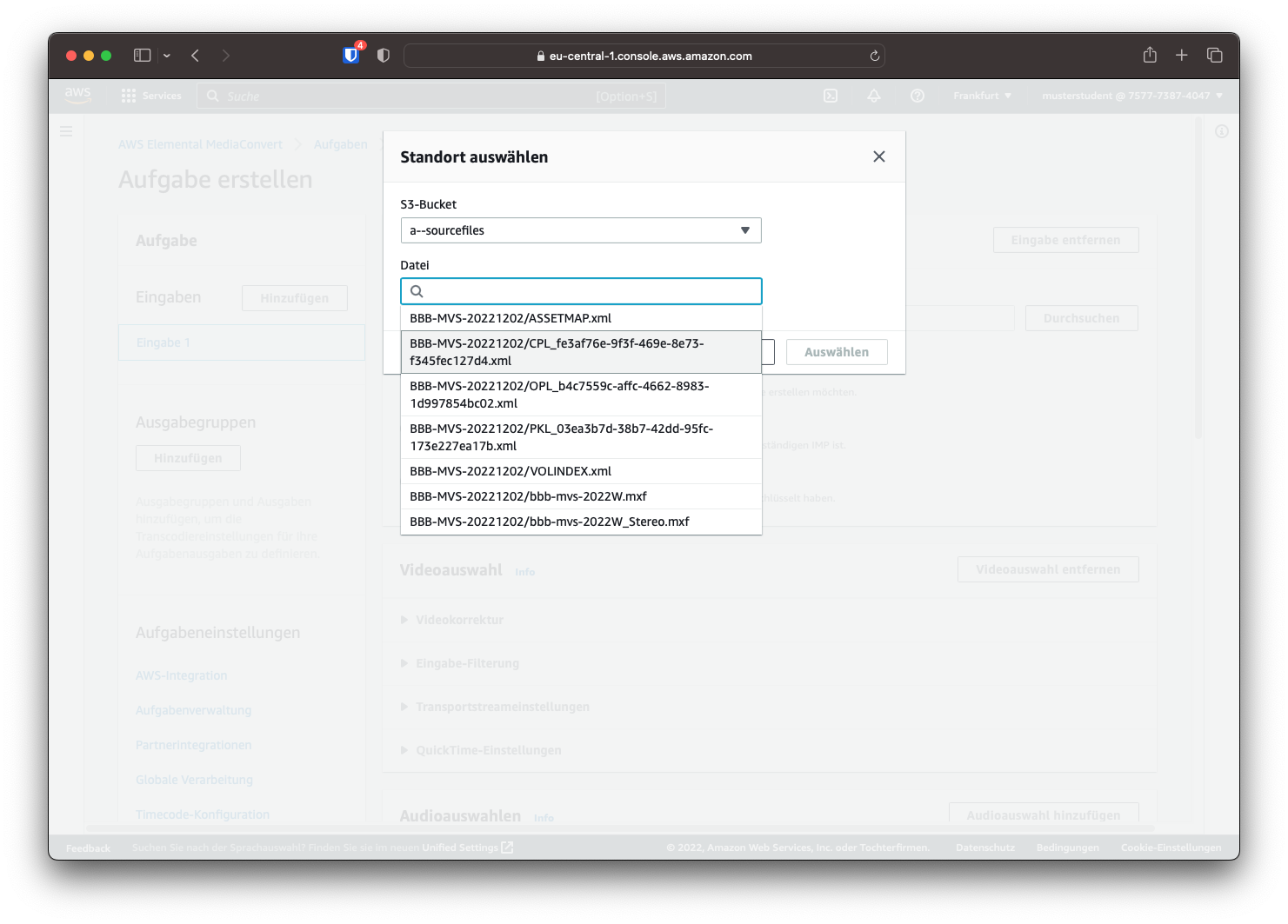
Task: Open the AWS help question mark icon
Action: tap(918, 96)
